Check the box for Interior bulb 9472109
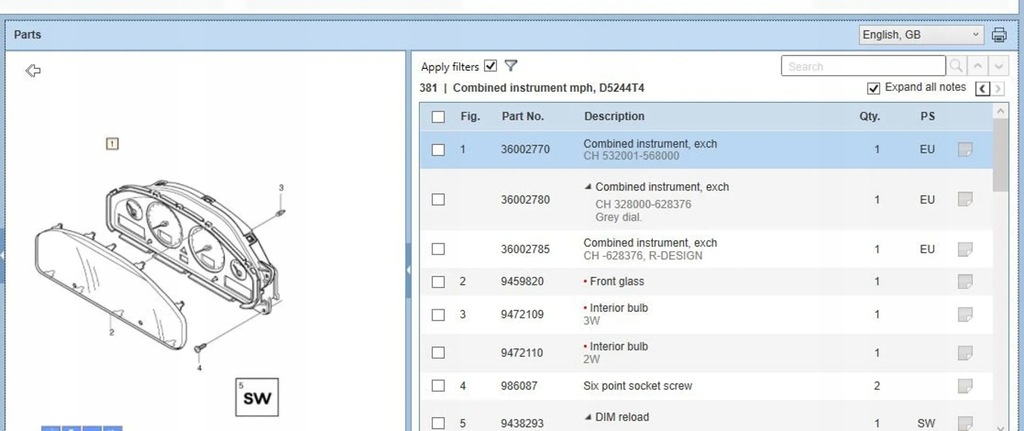 tap(438, 314)
